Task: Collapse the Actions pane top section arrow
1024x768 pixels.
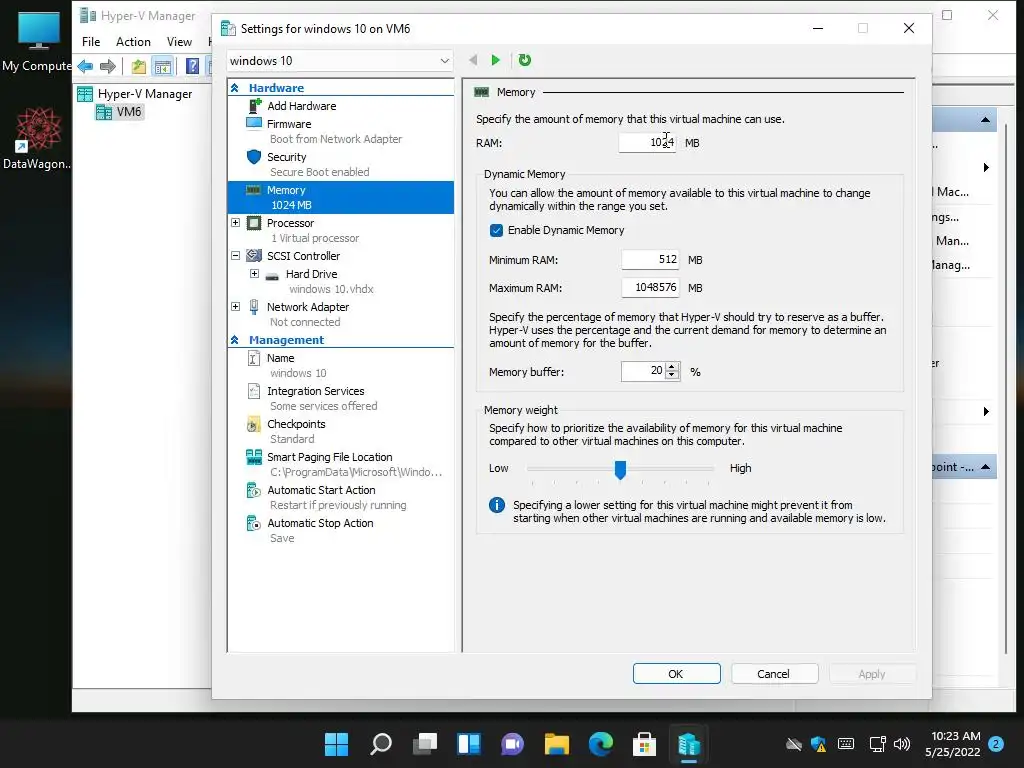Action: [x=985, y=120]
